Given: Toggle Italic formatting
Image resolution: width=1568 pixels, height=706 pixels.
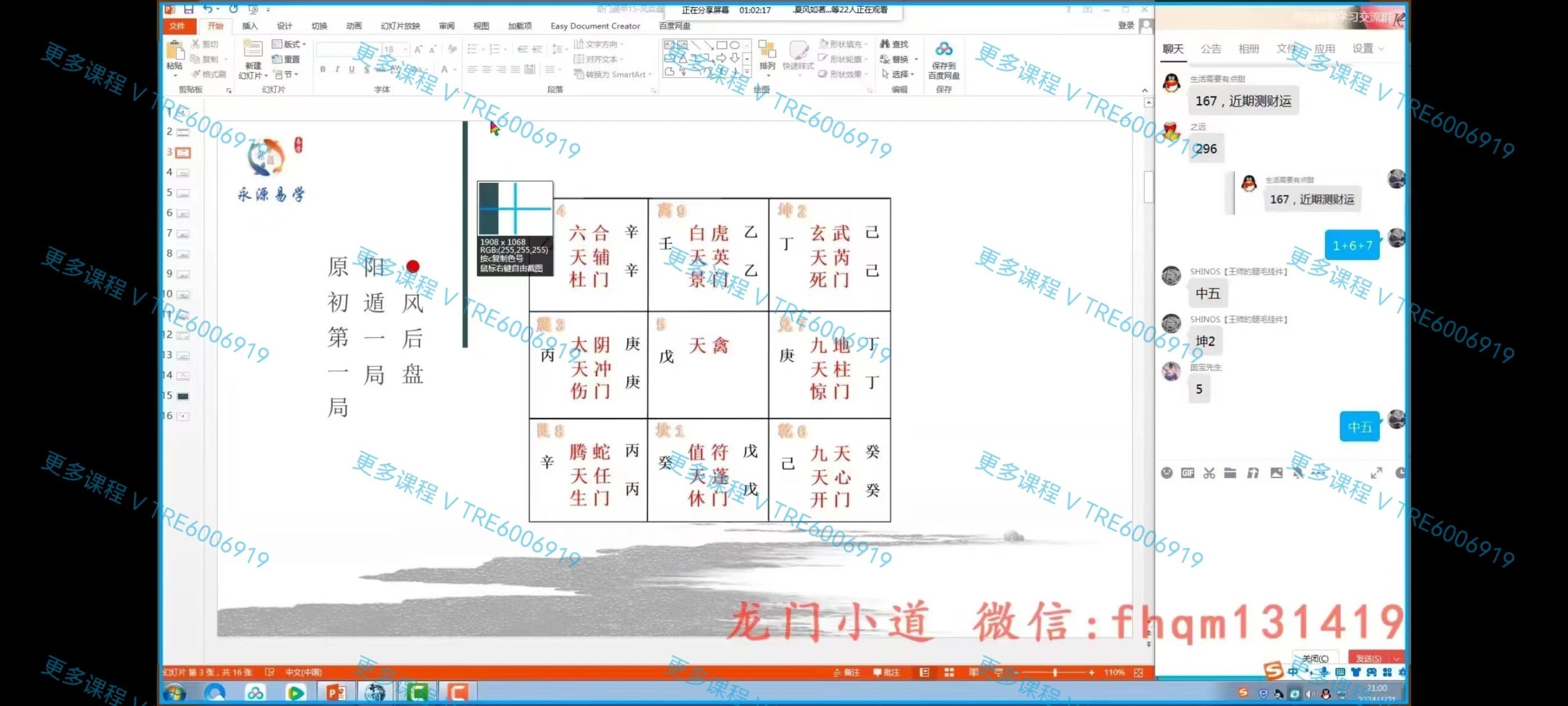Looking at the screenshot, I should [337, 69].
